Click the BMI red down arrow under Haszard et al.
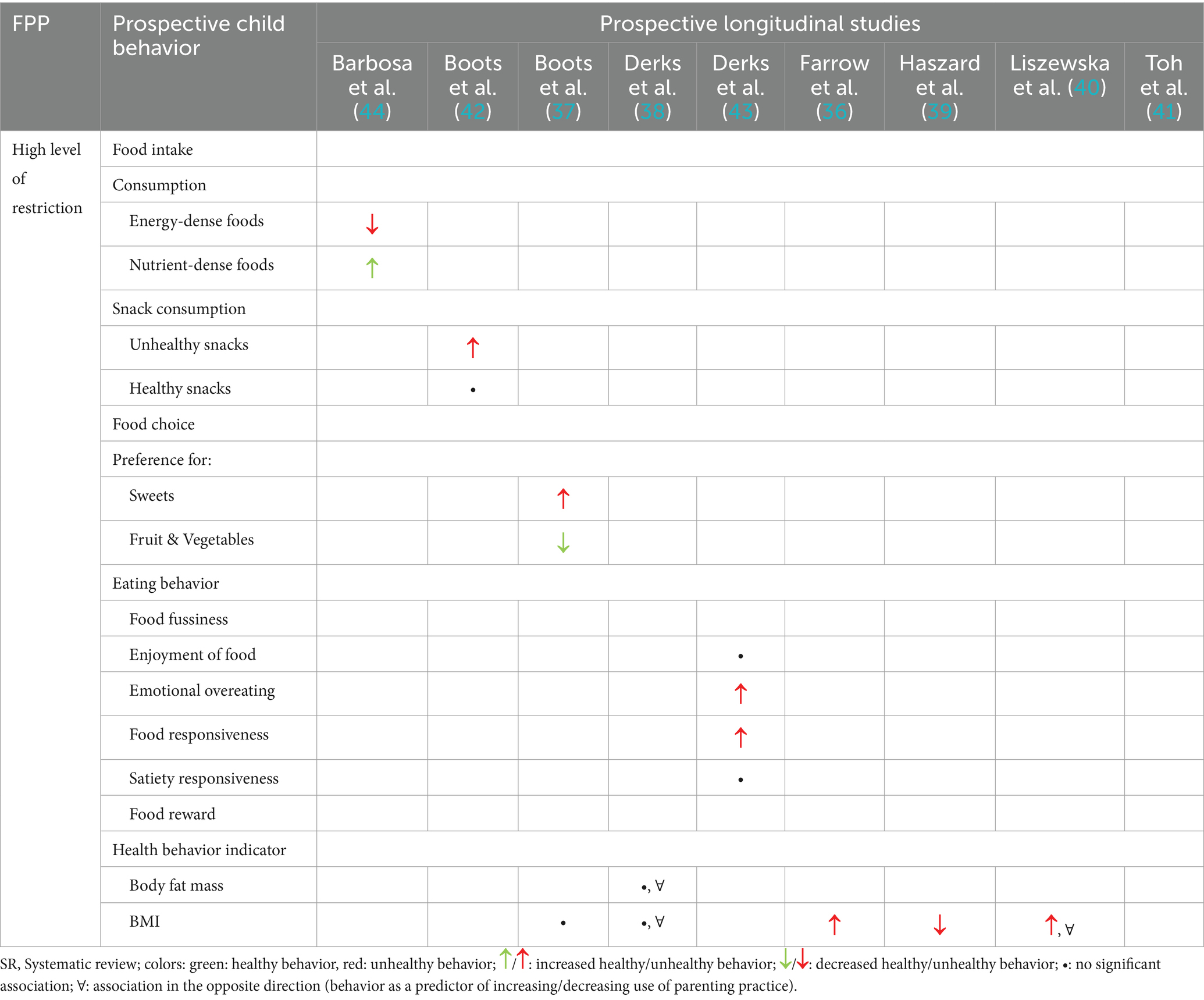This screenshot has width=1204, height=1000. coord(939,924)
